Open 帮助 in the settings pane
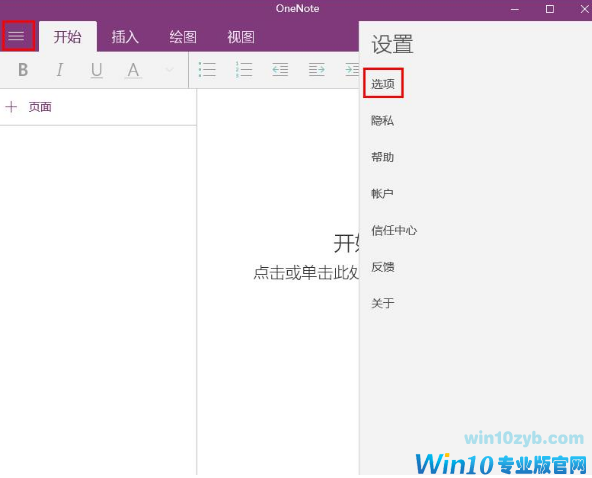The width and height of the screenshot is (592, 478). (x=382, y=157)
